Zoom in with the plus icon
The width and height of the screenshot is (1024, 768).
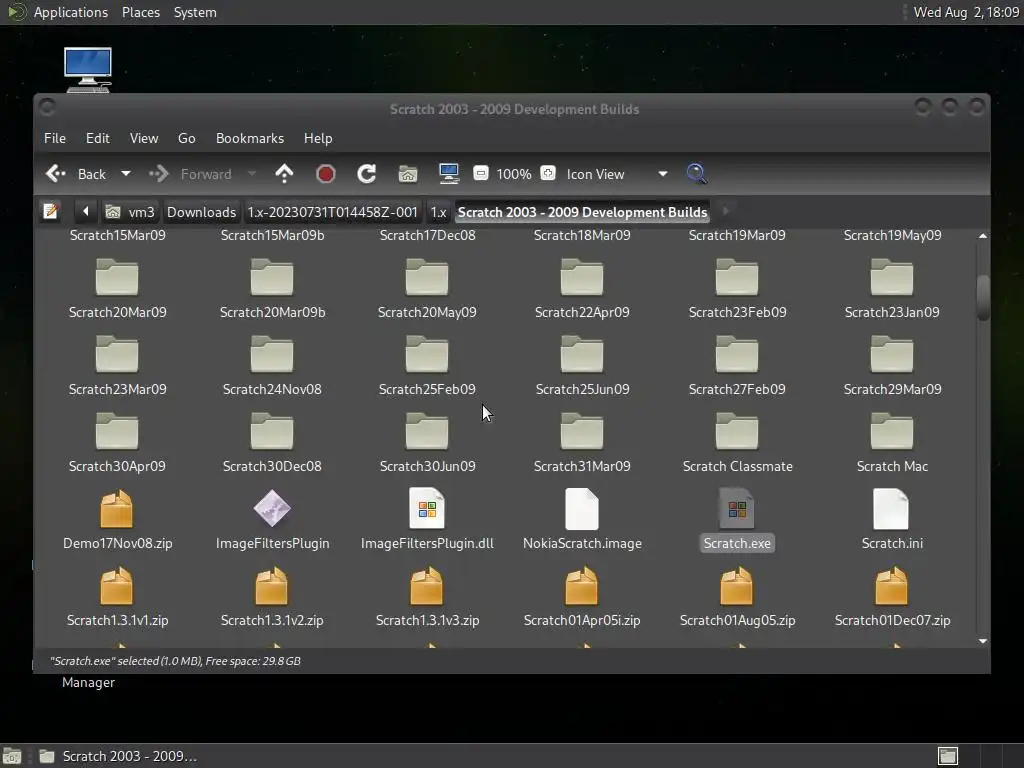pos(548,173)
